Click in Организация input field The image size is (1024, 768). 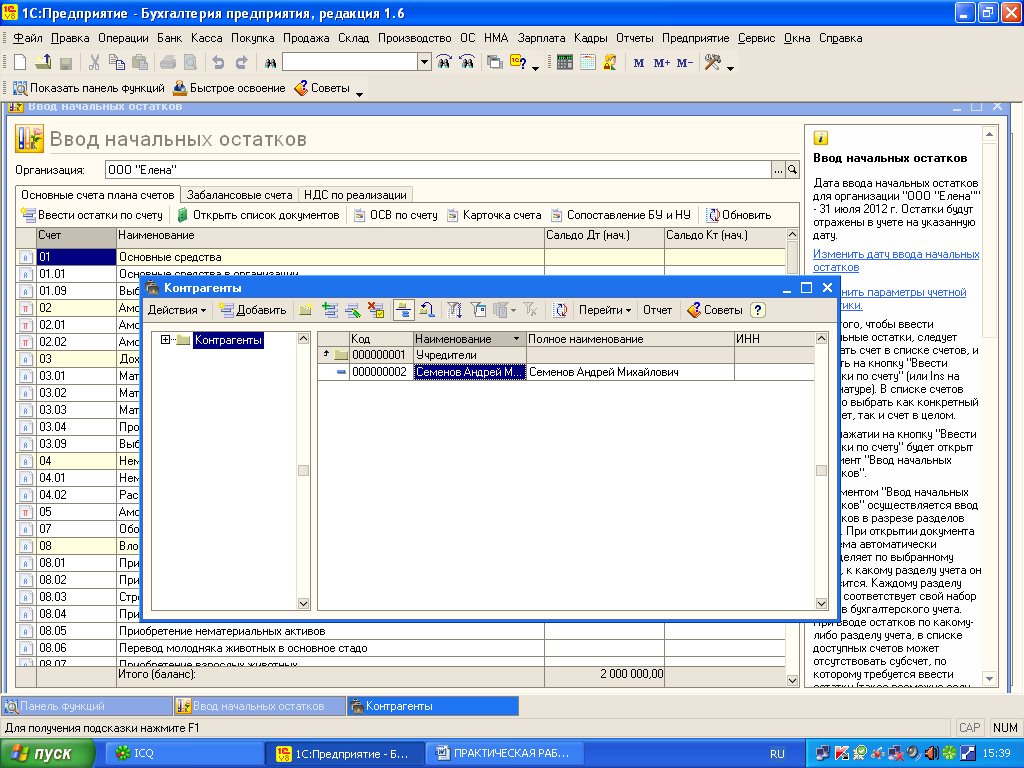tap(438, 170)
